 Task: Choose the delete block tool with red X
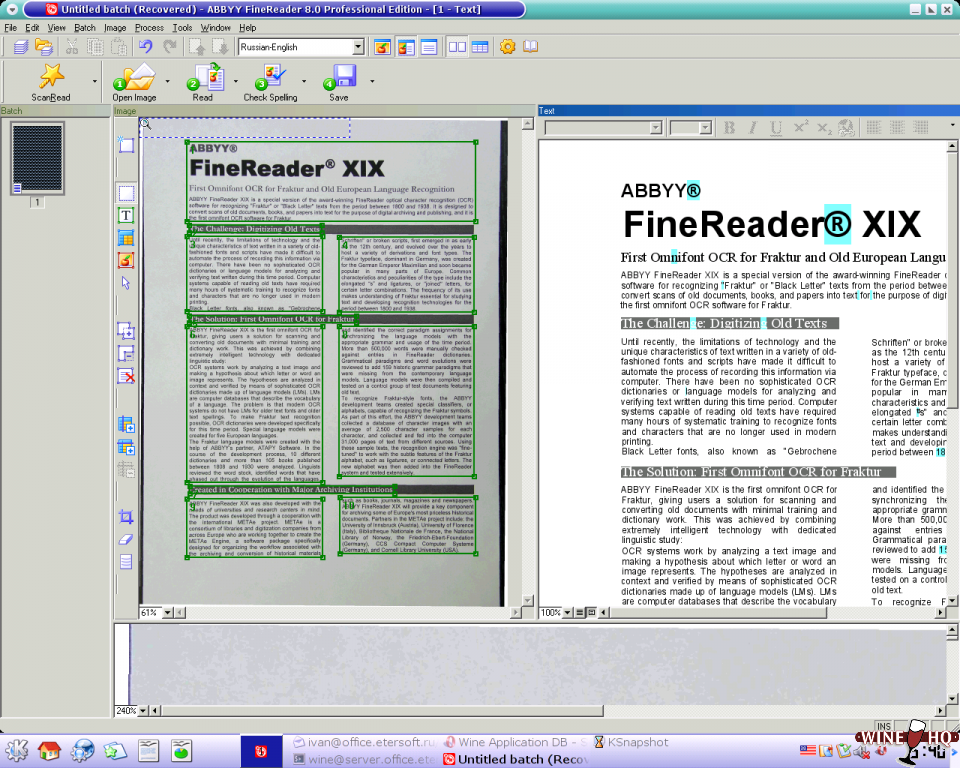[x=126, y=375]
